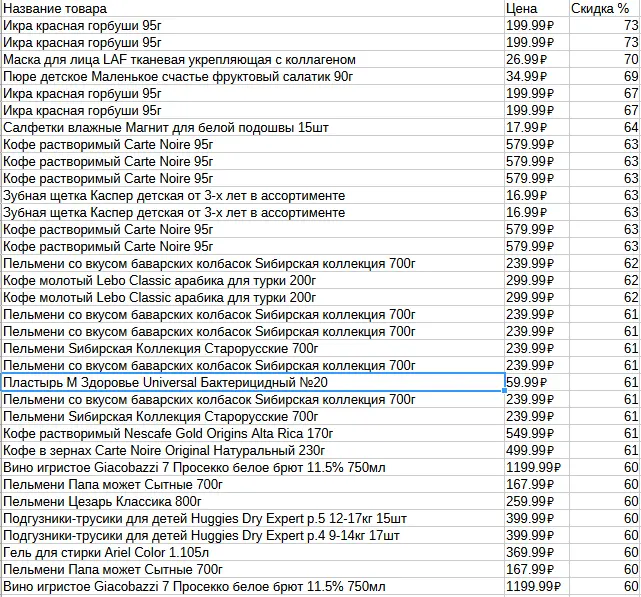Select the discount cell in the Пластырь row
Screen dimensions: 641x597
tap(605, 382)
